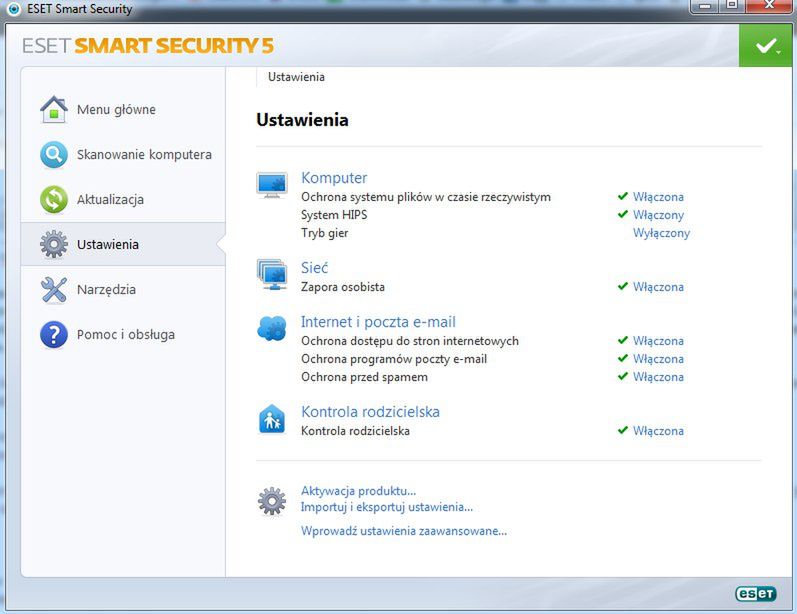Click 'Kontrola rodzicielska' row label under heading
This screenshot has width=797, height=614.
coord(355,431)
